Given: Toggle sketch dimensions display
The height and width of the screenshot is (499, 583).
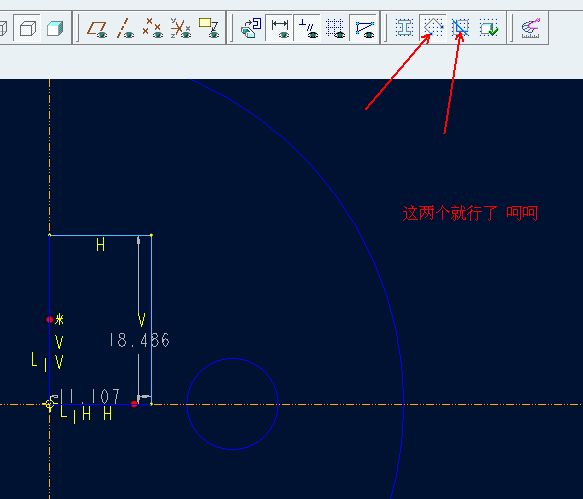Looking at the screenshot, I should (x=280, y=28).
